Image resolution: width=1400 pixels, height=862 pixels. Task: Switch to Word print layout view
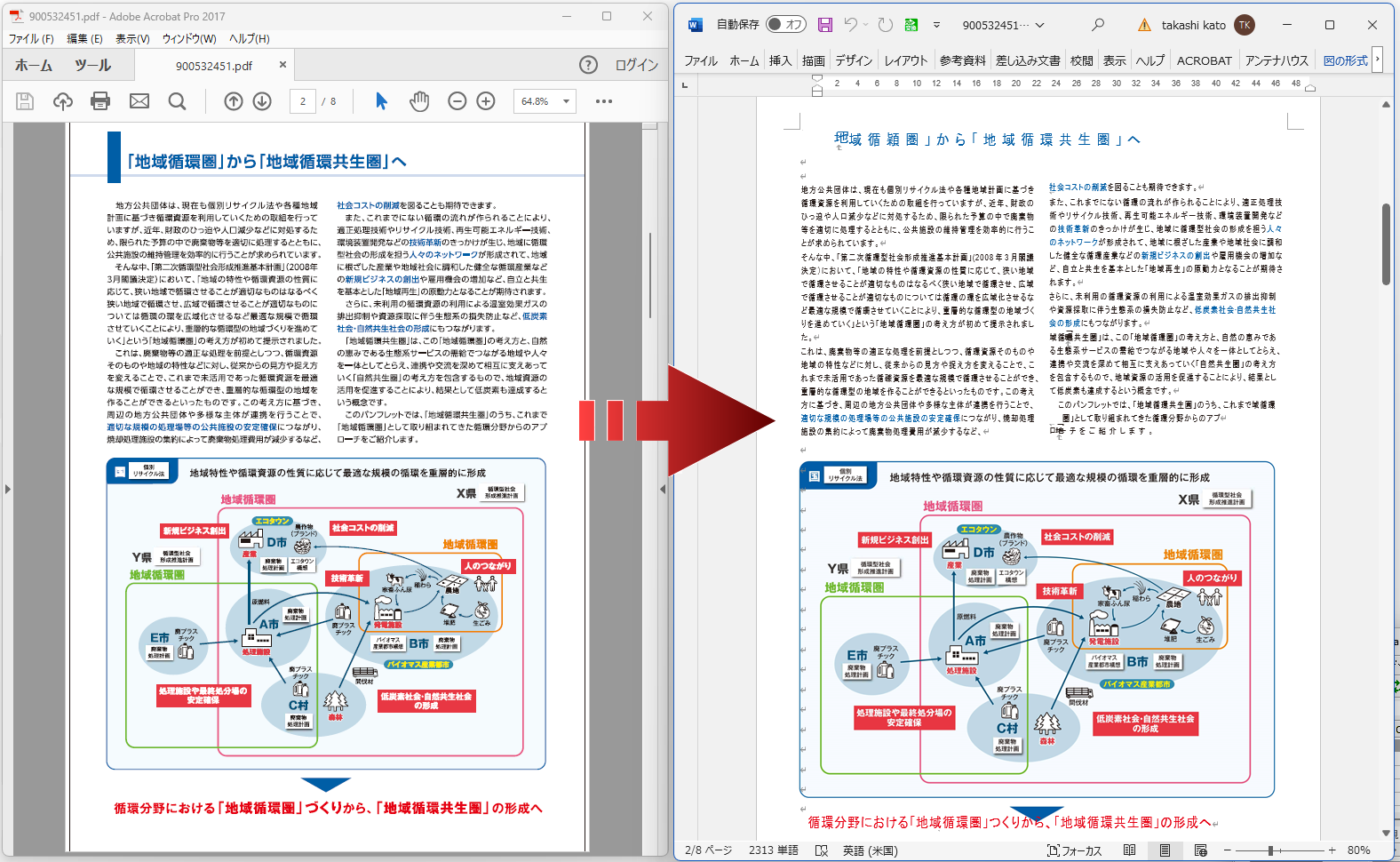click(1165, 850)
